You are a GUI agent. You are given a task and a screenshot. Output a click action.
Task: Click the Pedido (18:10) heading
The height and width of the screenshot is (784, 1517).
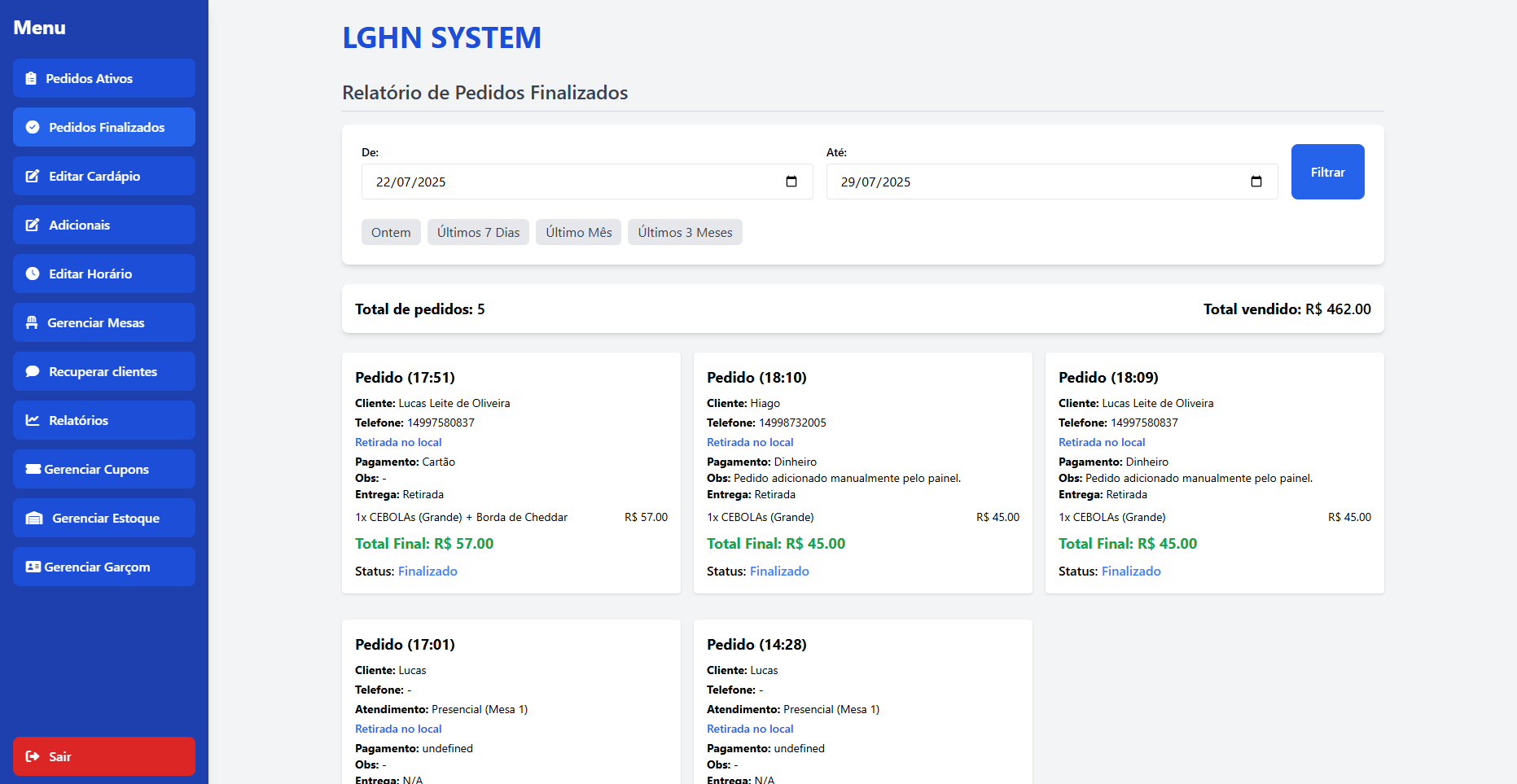(x=756, y=378)
